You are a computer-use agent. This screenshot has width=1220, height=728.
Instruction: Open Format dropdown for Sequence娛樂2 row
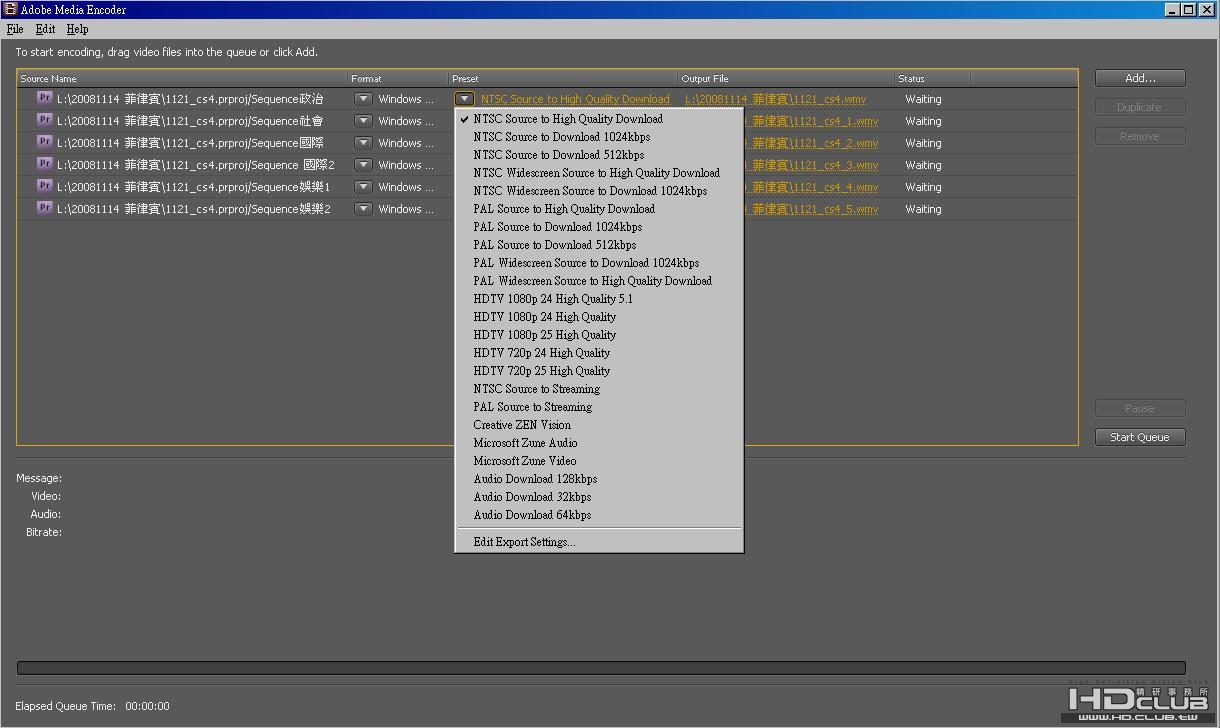363,209
